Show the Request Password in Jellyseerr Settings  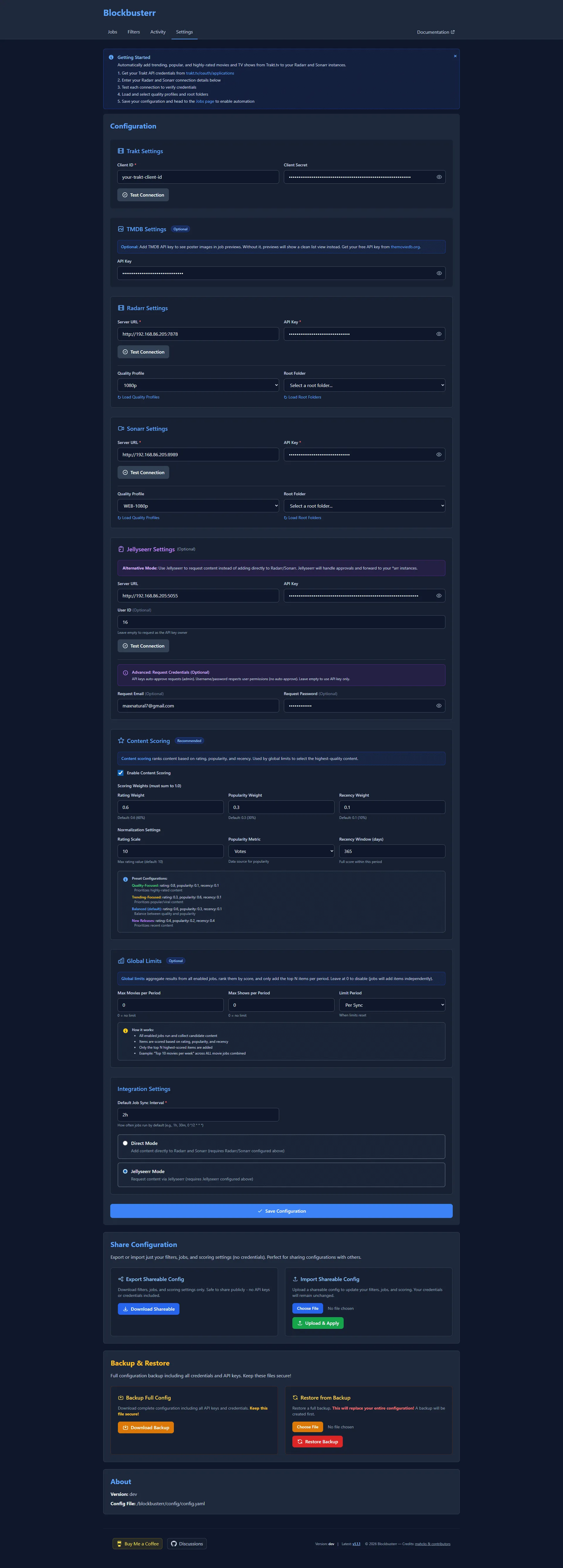click(439, 705)
